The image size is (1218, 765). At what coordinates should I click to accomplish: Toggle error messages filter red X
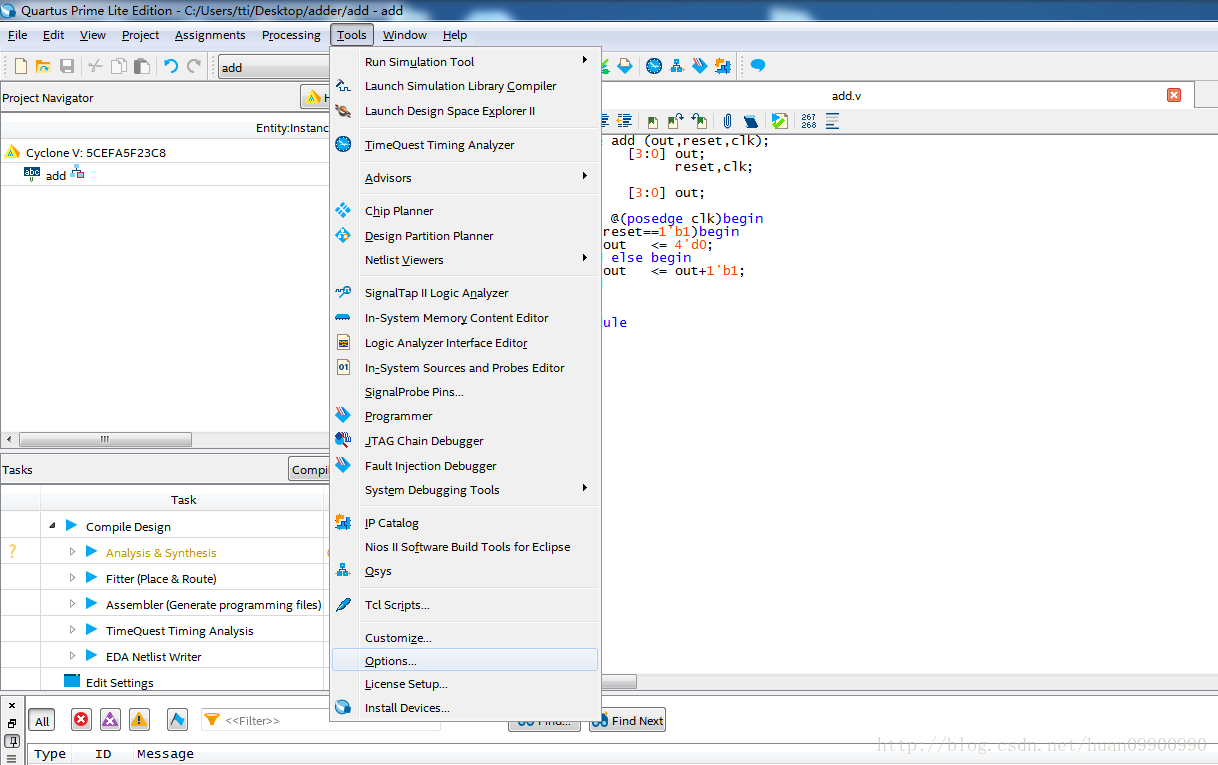[x=81, y=720]
